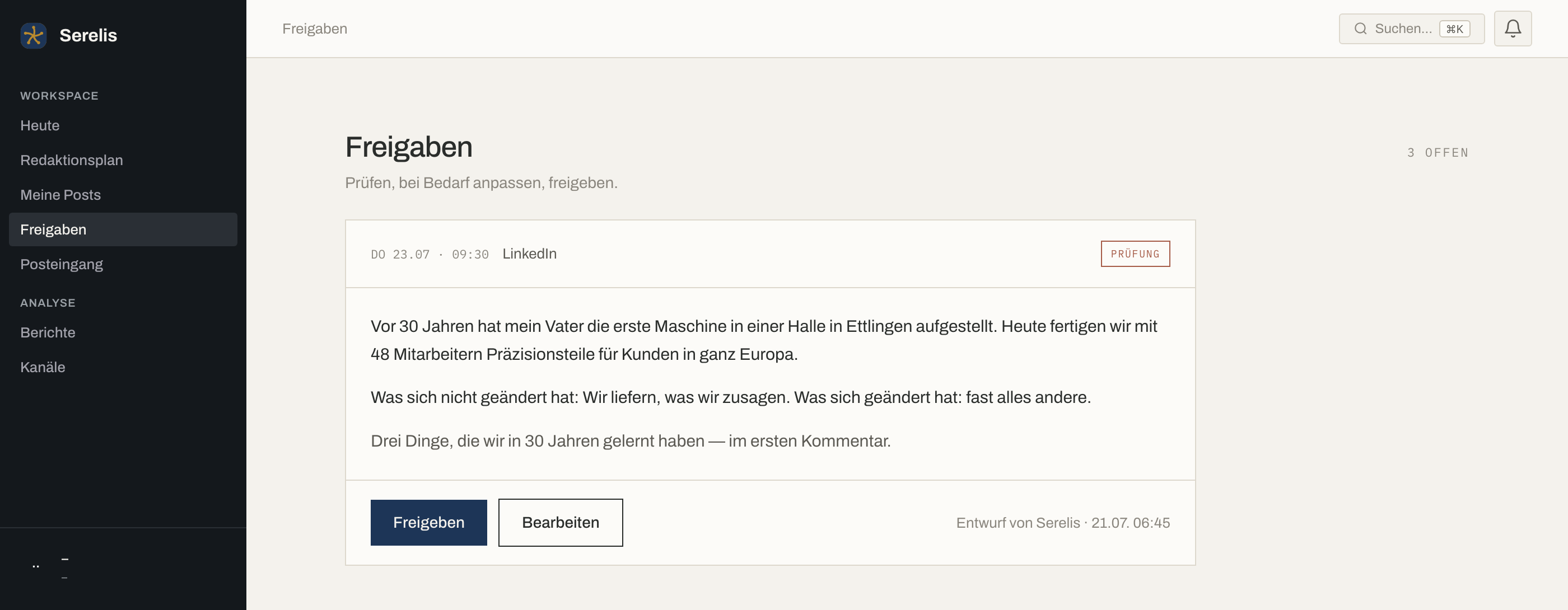Click subtitle 'Prüfen, bei Bedarf anpassen, freigeben.'
The image size is (1568, 610).
481,183
